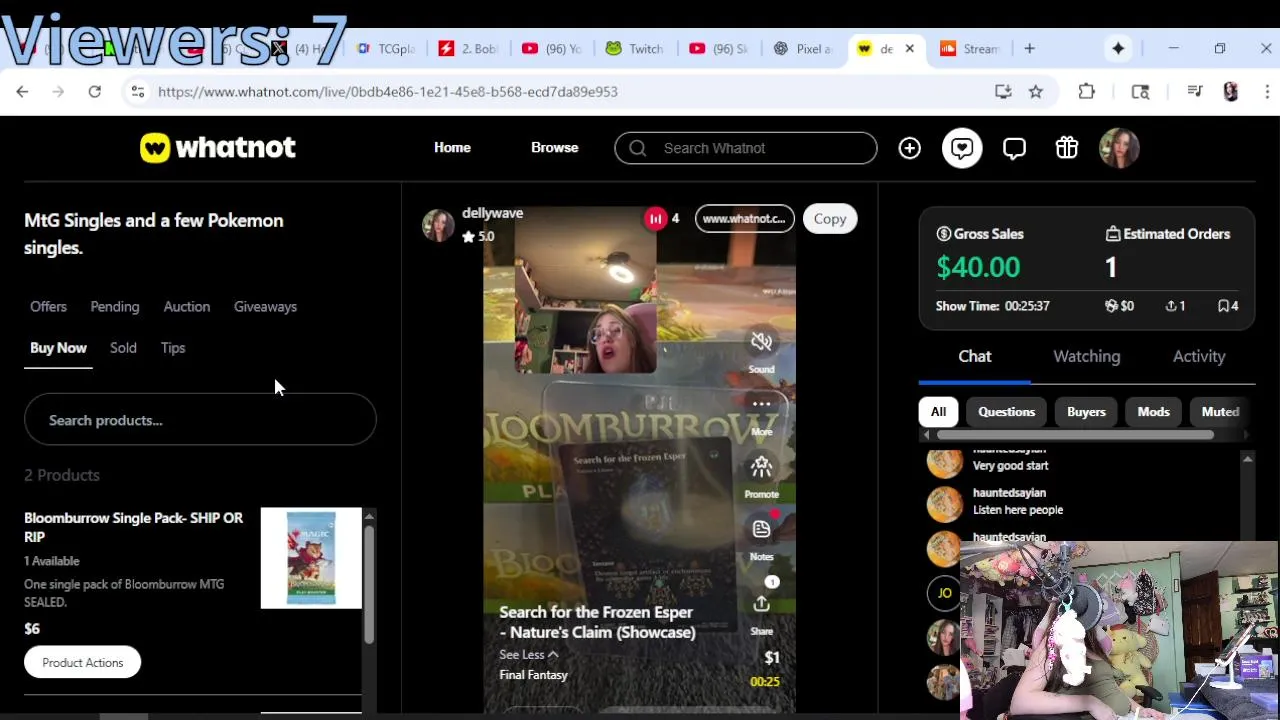The height and width of the screenshot is (720, 1280).
Task: Click Bloomburrow Single Pack product title
Action: click(134, 527)
